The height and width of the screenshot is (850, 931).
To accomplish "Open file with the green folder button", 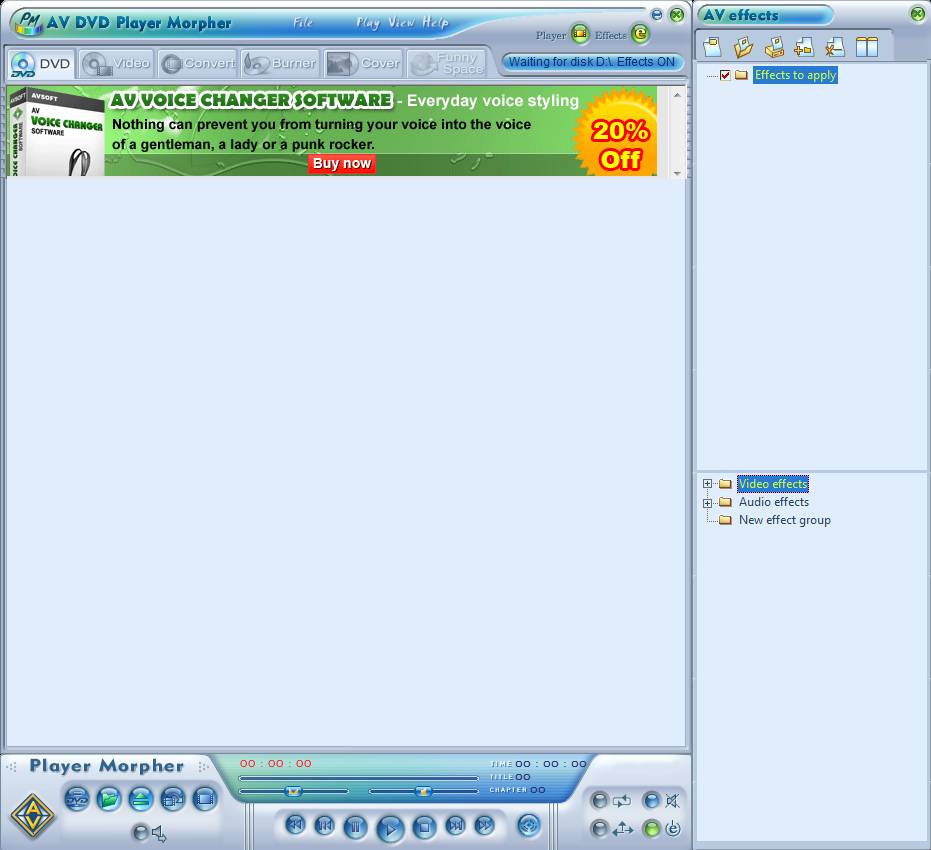I will point(109,799).
